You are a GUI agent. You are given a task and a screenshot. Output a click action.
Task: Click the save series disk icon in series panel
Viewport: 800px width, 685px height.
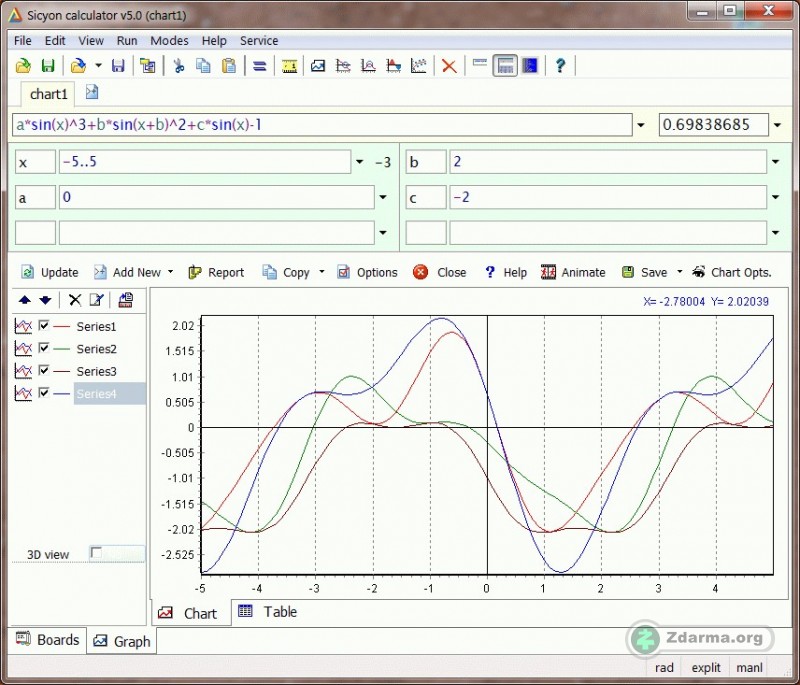pos(126,300)
